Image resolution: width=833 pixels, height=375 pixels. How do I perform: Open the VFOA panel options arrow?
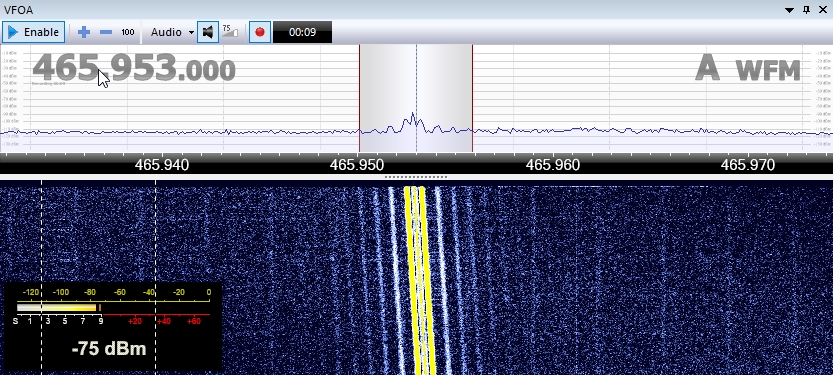click(x=789, y=10)
